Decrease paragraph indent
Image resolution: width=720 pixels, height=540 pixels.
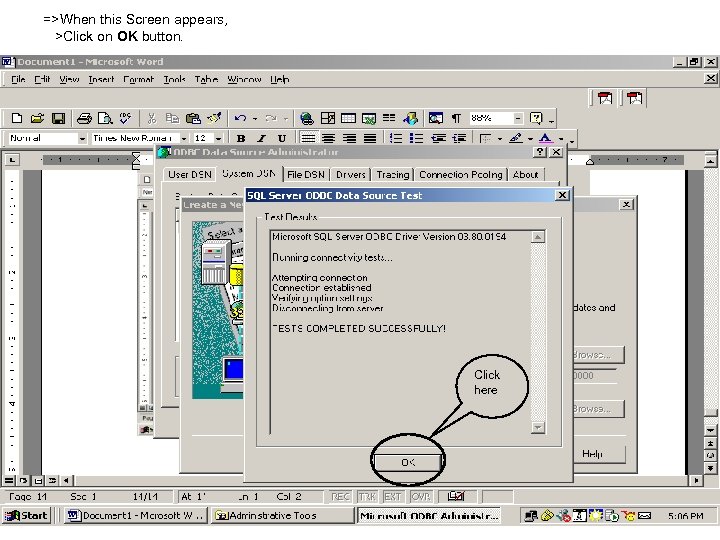tap(438, 138)
